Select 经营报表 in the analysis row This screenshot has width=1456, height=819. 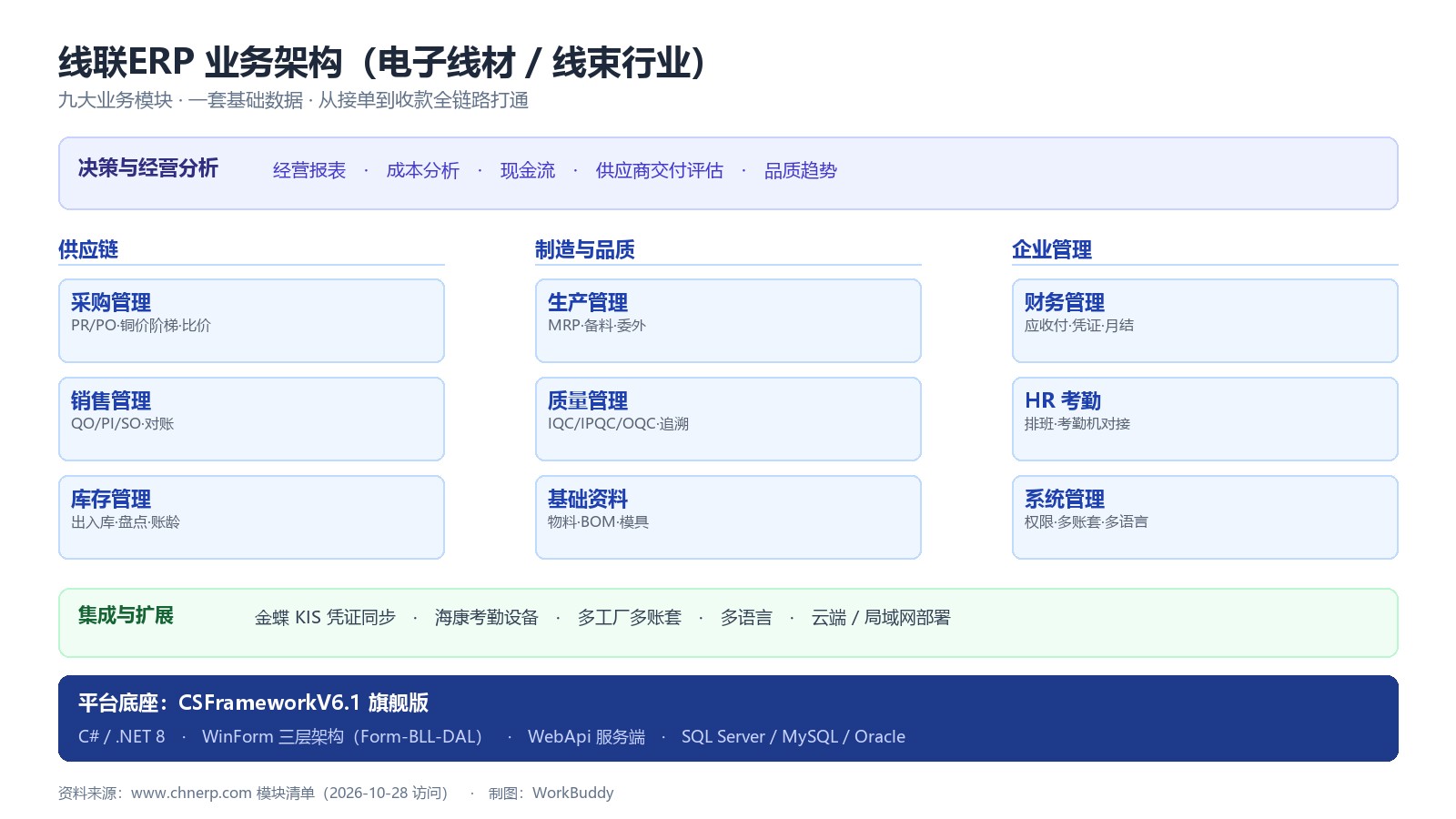click(309, 170)
